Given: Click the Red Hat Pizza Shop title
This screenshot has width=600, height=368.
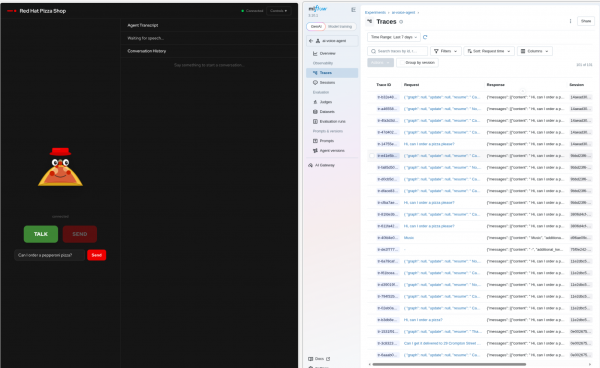Looking at the screenshot, I should point(43,11).
